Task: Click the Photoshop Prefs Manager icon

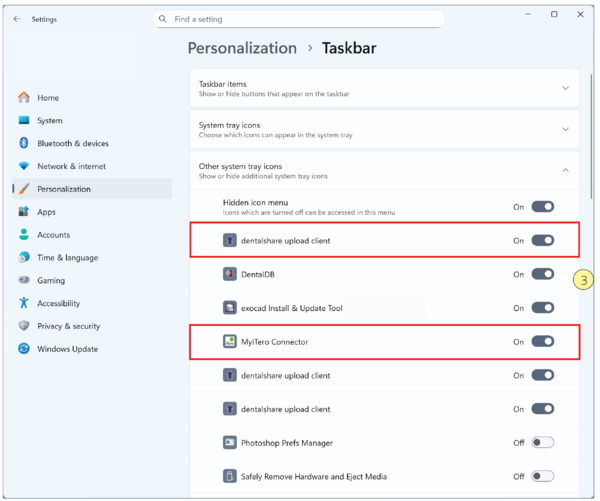Action: pyautogui.click(x=230, y=442)
